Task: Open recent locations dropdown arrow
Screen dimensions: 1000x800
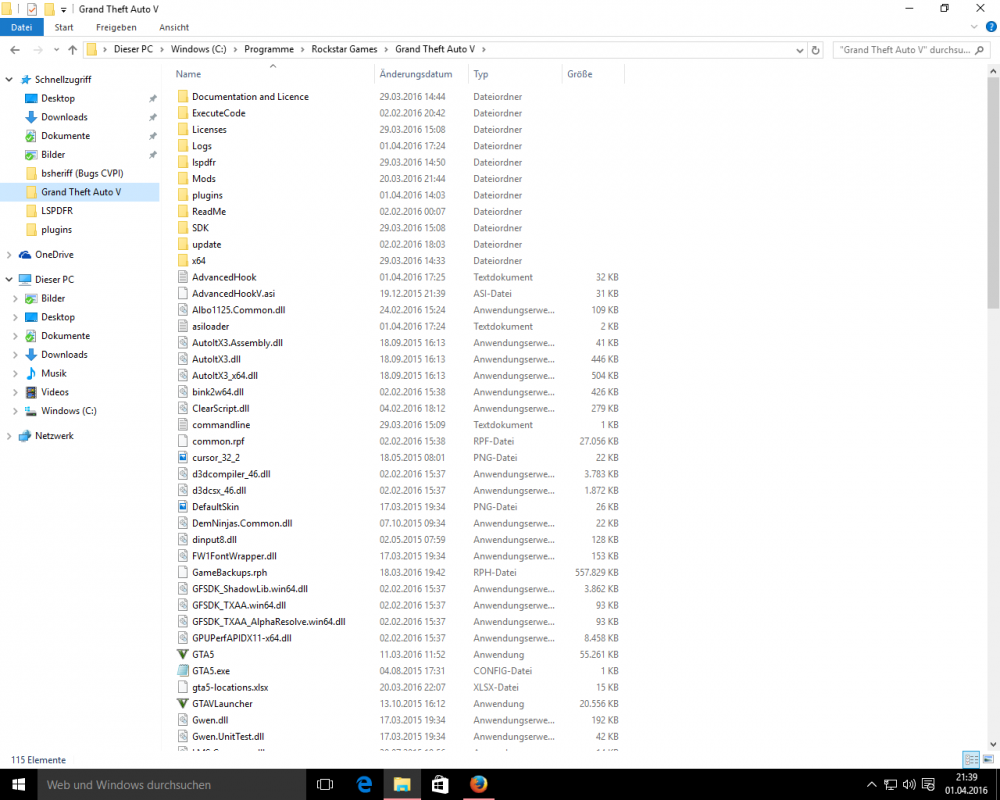Action: click(x=56, y=50)
